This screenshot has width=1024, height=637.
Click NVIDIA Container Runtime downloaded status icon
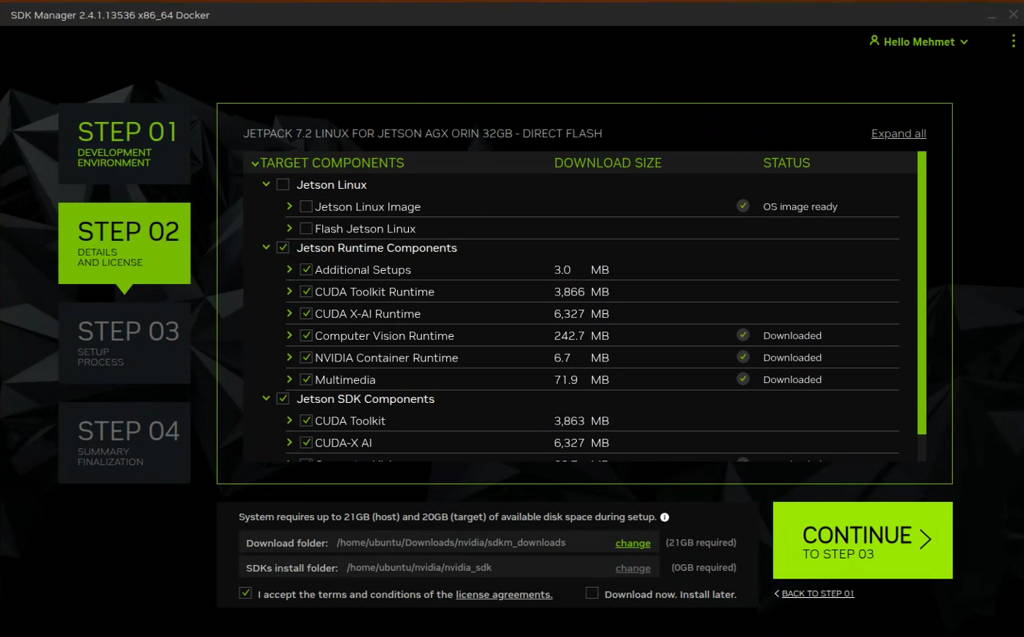pos(743,357)
